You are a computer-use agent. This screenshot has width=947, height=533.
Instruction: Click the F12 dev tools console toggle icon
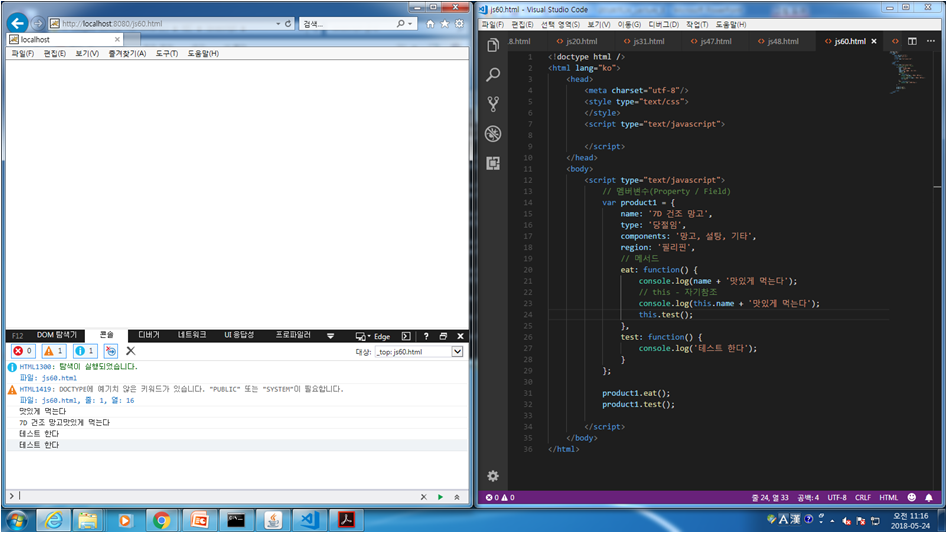406,336
